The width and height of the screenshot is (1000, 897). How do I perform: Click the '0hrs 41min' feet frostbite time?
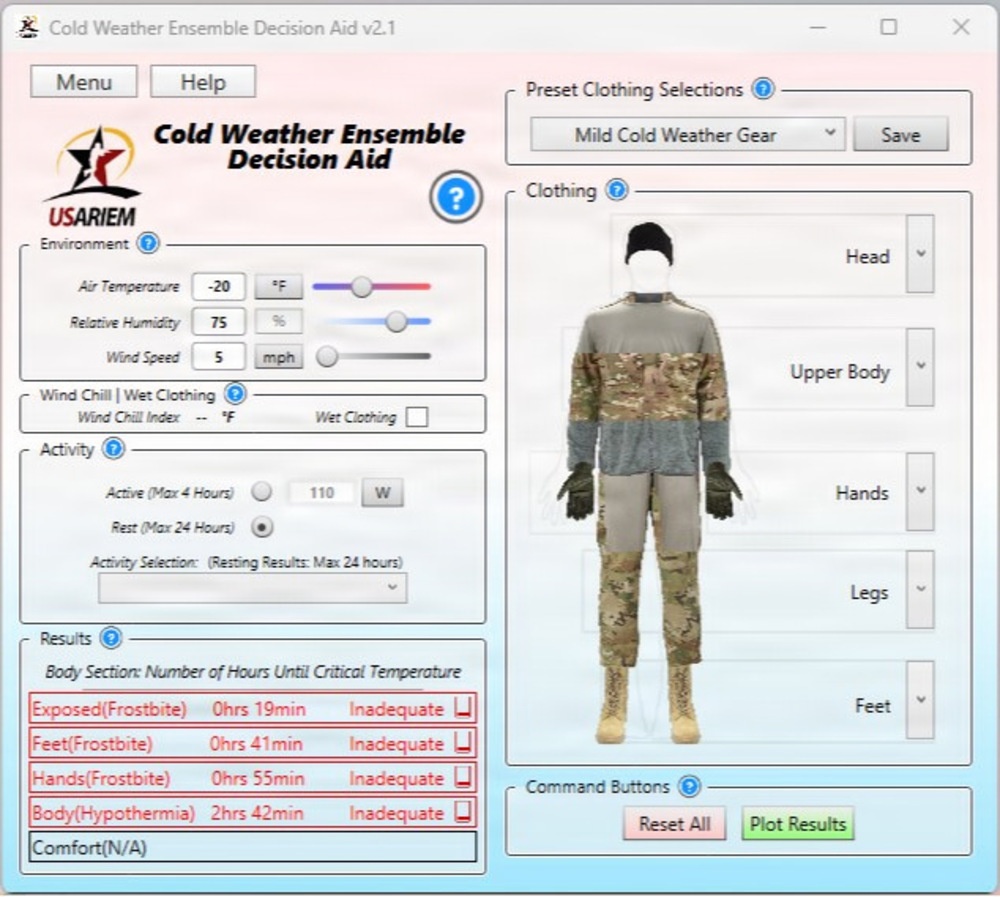pos(256,743)
